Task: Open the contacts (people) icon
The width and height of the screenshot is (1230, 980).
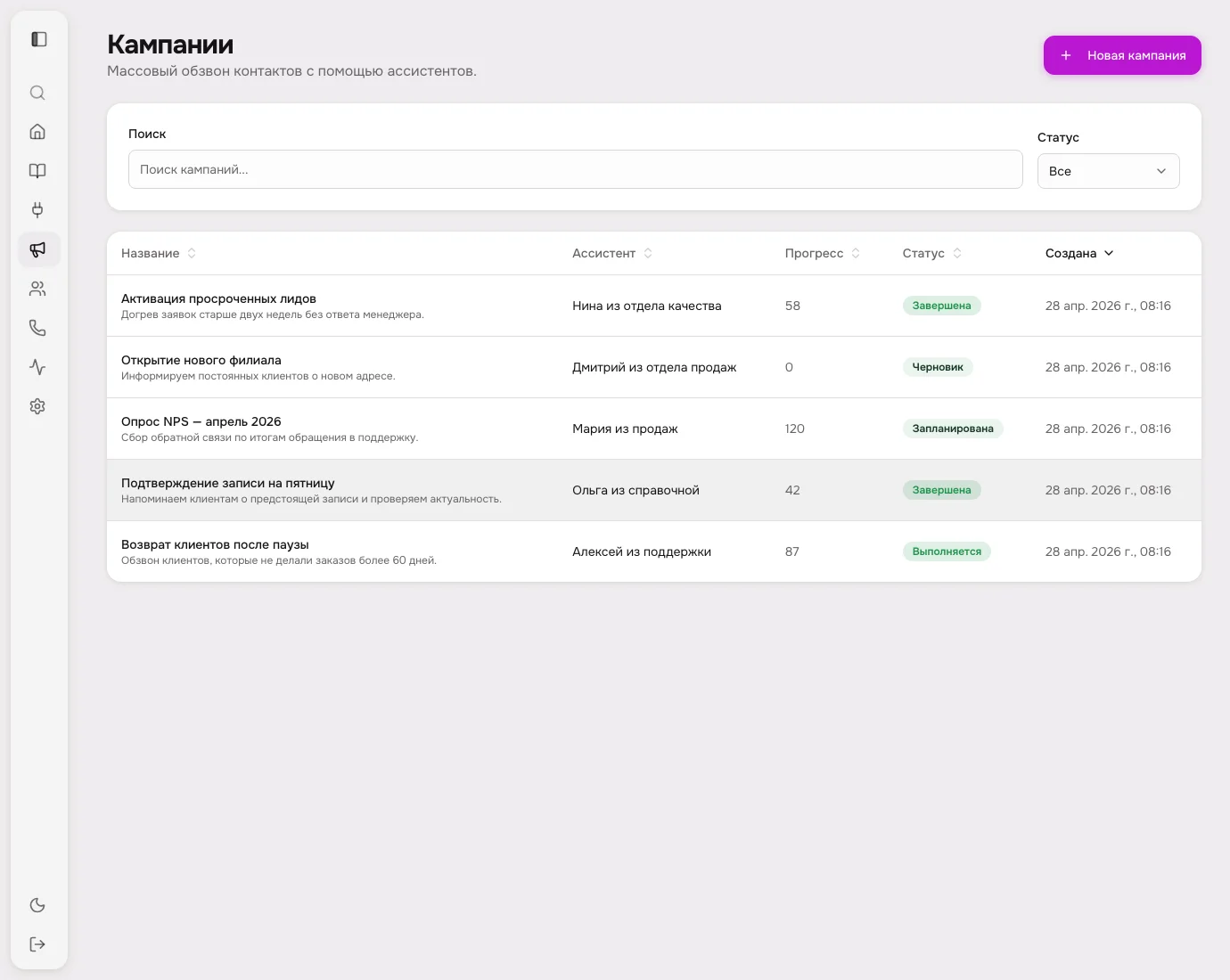Action: coord(37,288)
